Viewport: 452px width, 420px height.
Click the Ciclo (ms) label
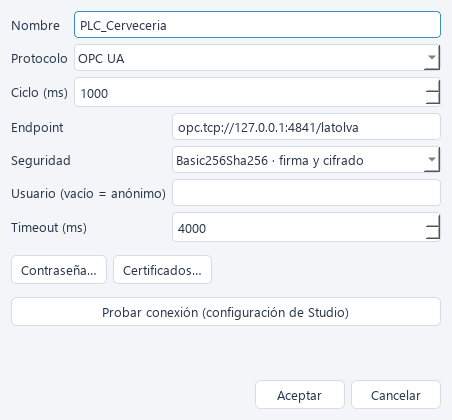39,92
